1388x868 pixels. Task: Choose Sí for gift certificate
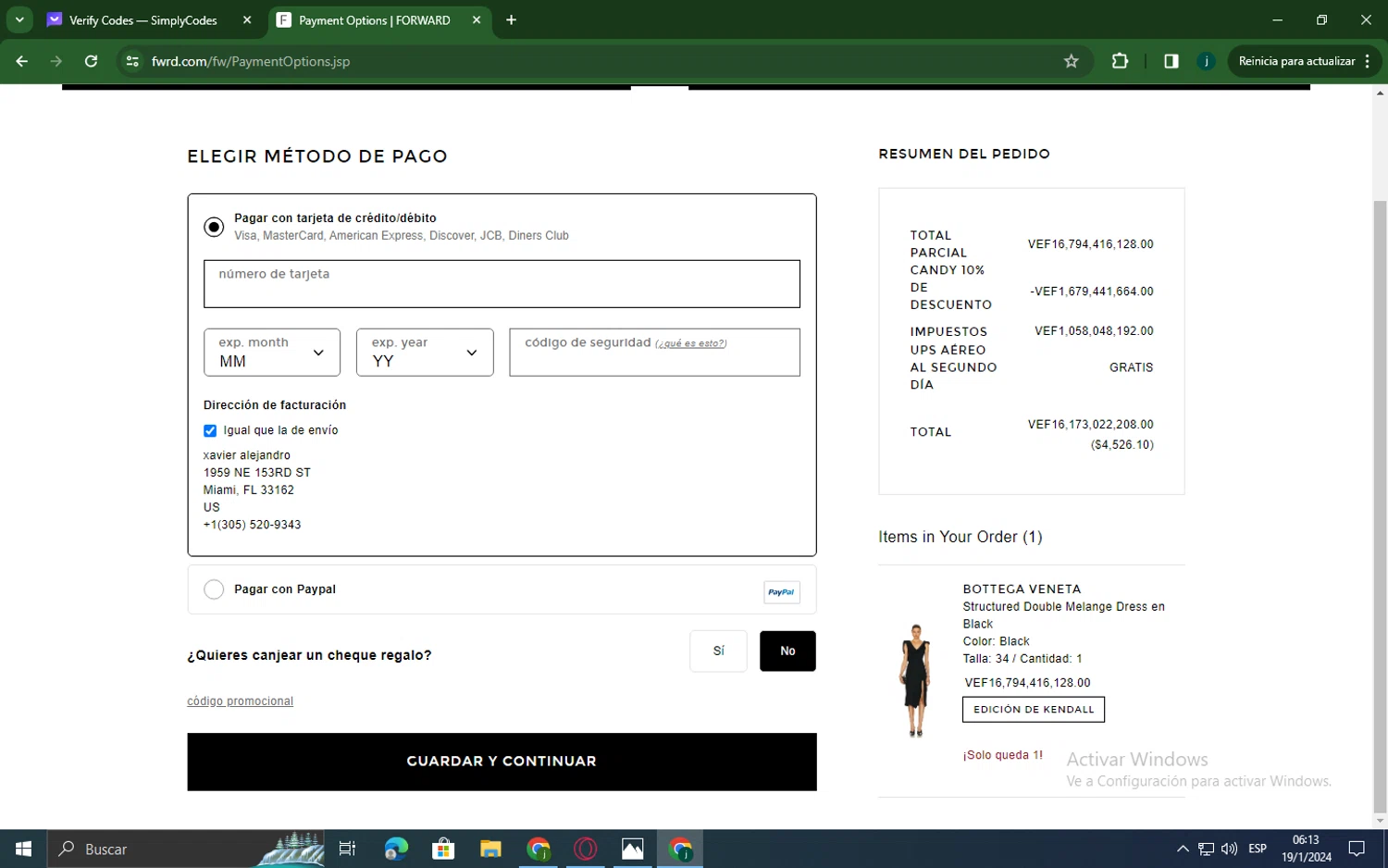(718, 651)
